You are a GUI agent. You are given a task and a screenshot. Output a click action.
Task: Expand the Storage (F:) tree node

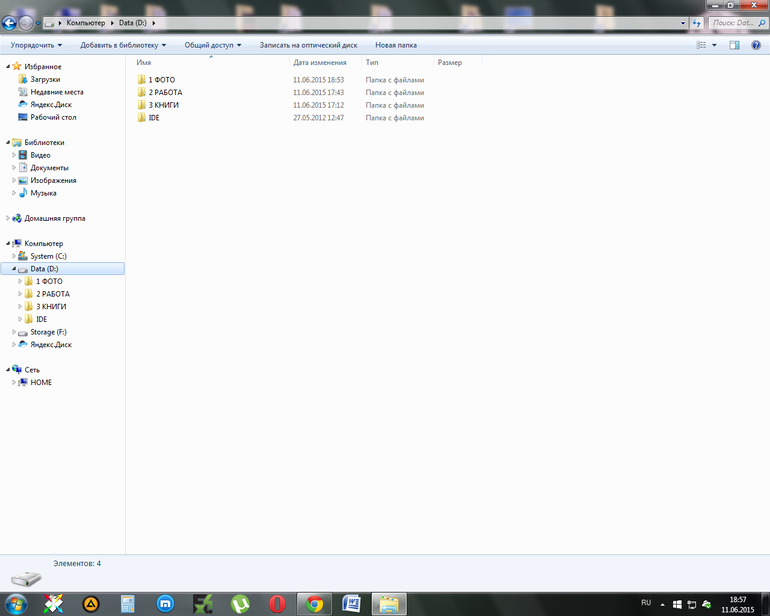click(14, 332)
